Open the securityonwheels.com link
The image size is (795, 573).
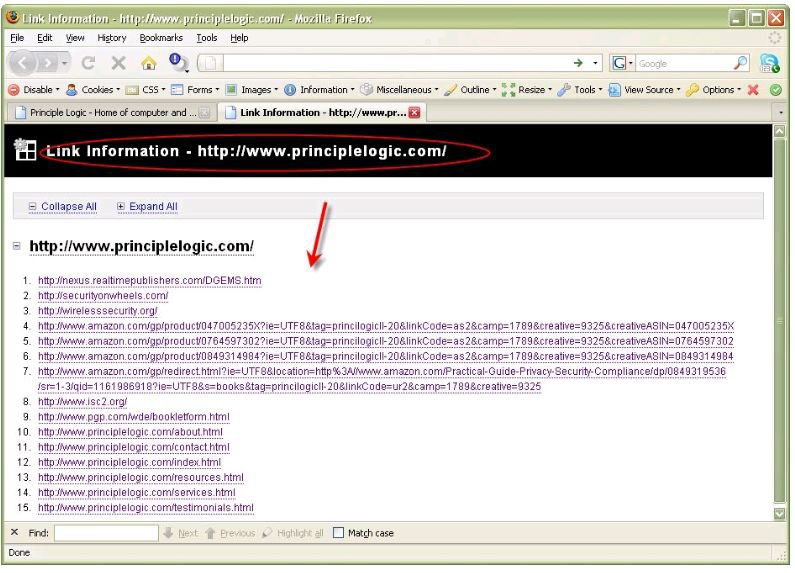pyautogui.click(x=103, y=296)
